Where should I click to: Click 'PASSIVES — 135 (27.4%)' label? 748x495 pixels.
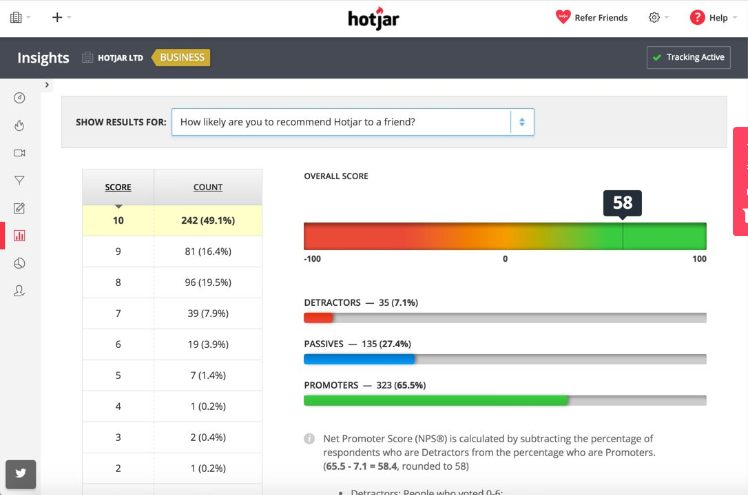click(x=357, y=344)
